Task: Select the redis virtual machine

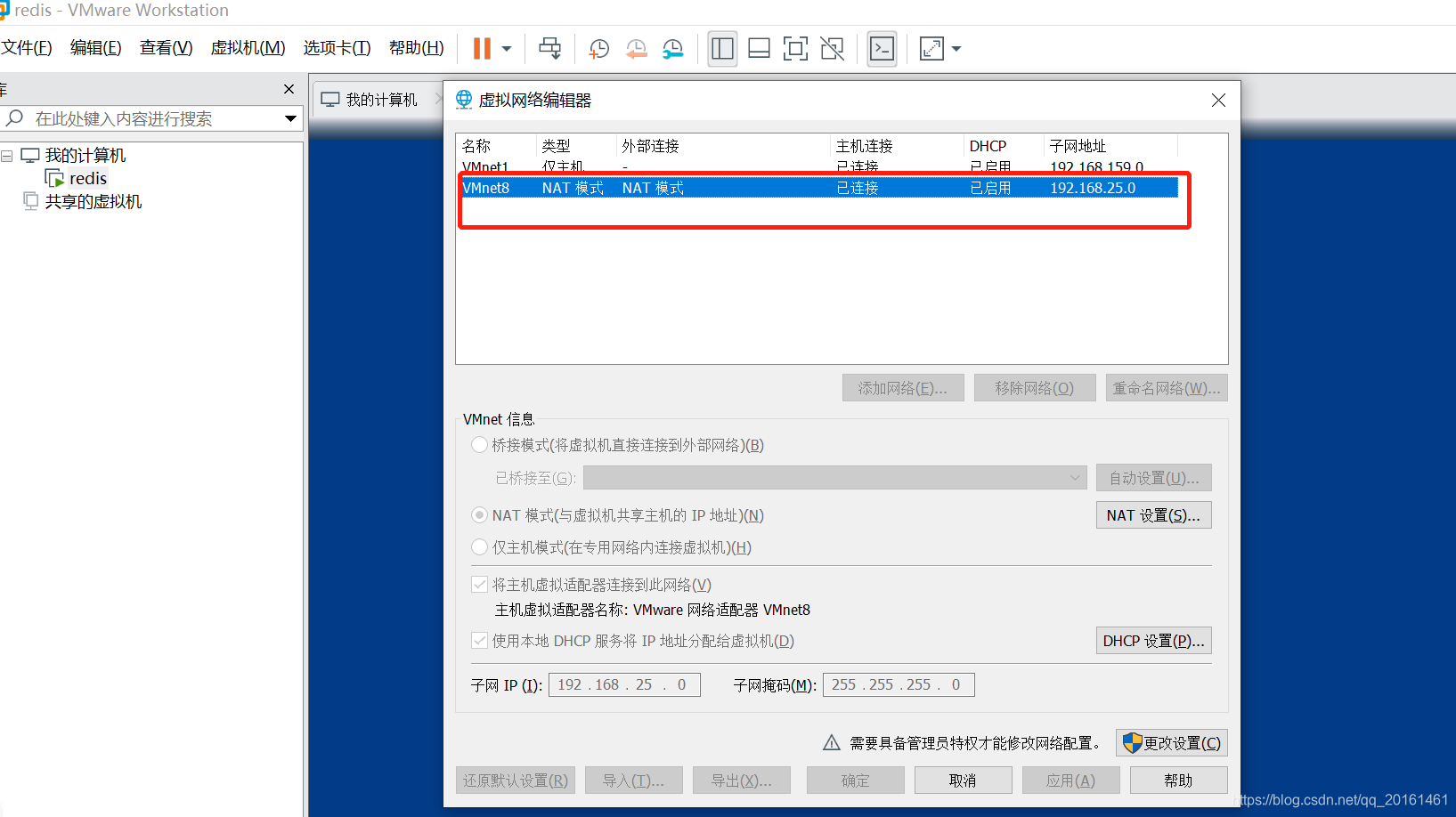Action: point(88,178)
